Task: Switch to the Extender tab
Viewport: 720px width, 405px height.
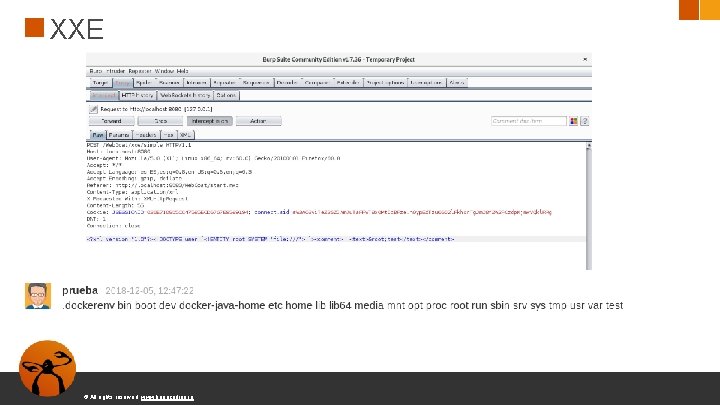Action: pos(348,83)
